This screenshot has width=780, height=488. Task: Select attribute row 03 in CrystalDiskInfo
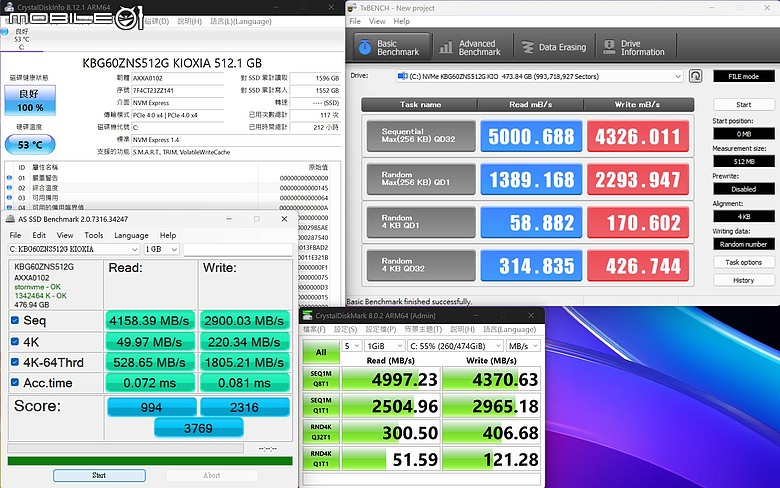169,197
